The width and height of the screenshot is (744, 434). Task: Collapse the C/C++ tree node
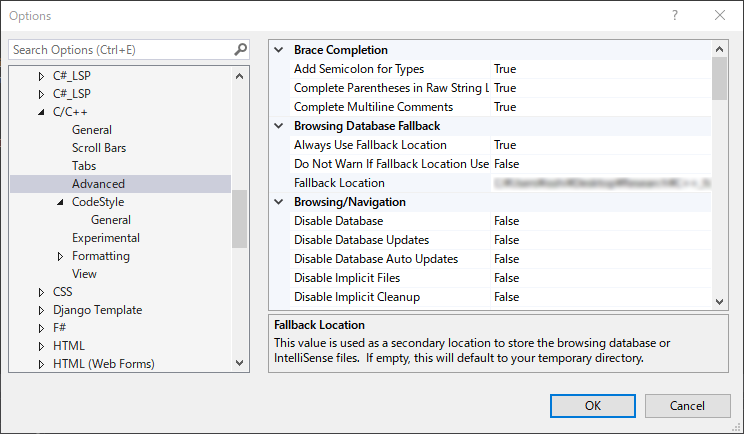[41, 112]
